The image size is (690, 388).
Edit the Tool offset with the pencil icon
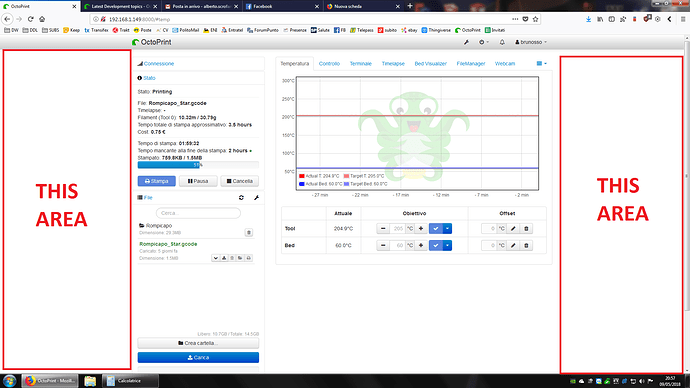[x=513, y=228]
